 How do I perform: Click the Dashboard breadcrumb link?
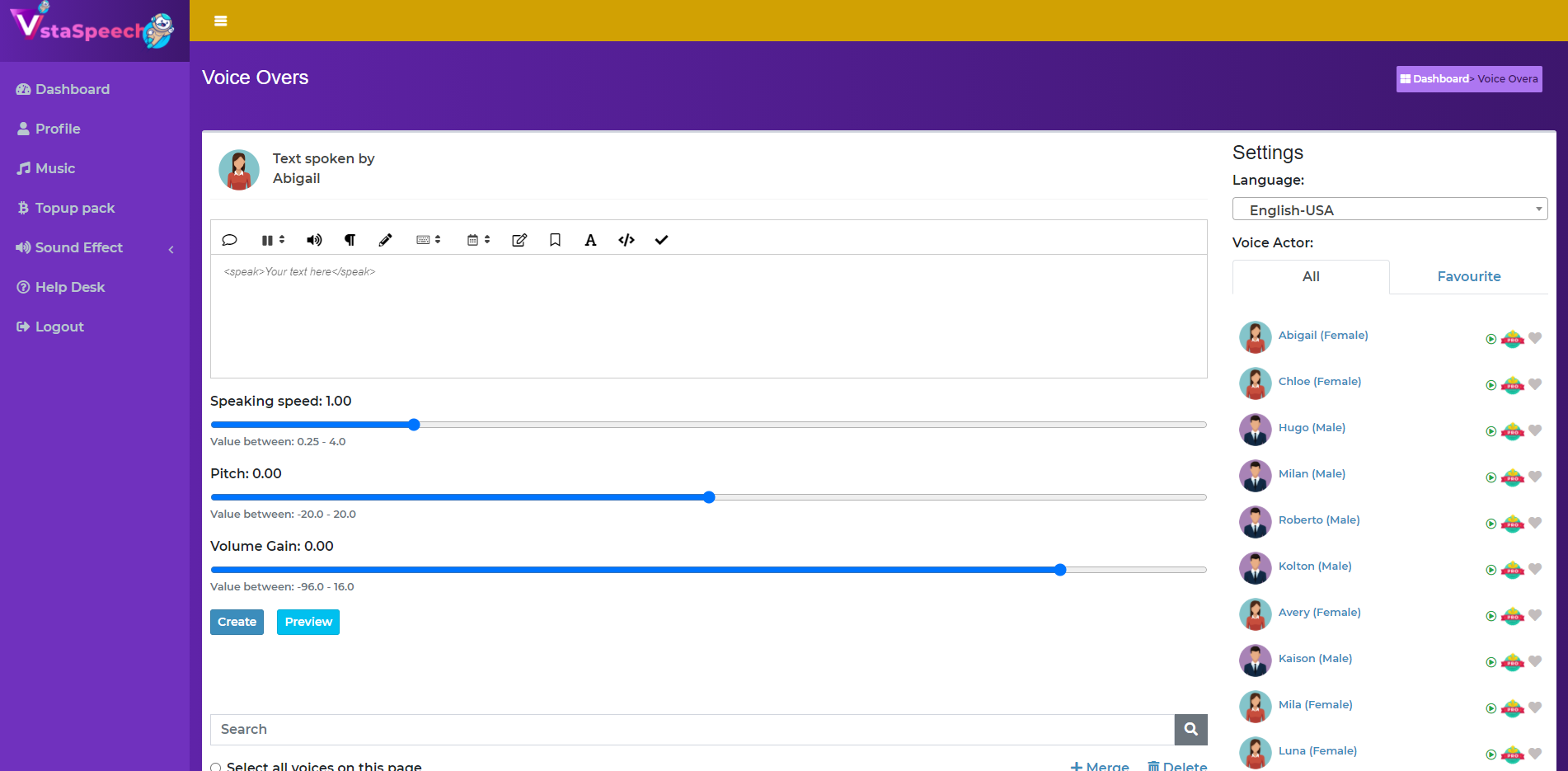point(1434,79)
